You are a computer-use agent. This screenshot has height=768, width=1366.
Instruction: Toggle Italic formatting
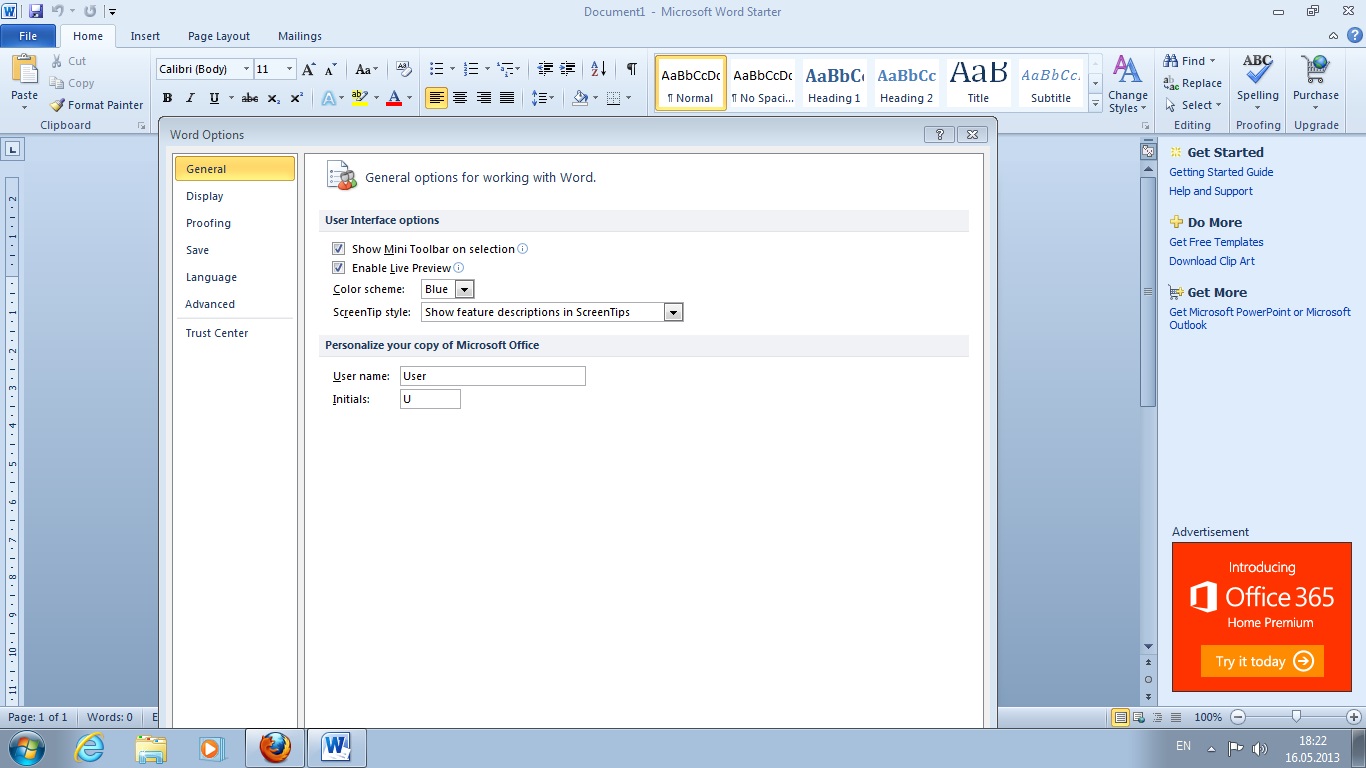click(x=191, y=98)
